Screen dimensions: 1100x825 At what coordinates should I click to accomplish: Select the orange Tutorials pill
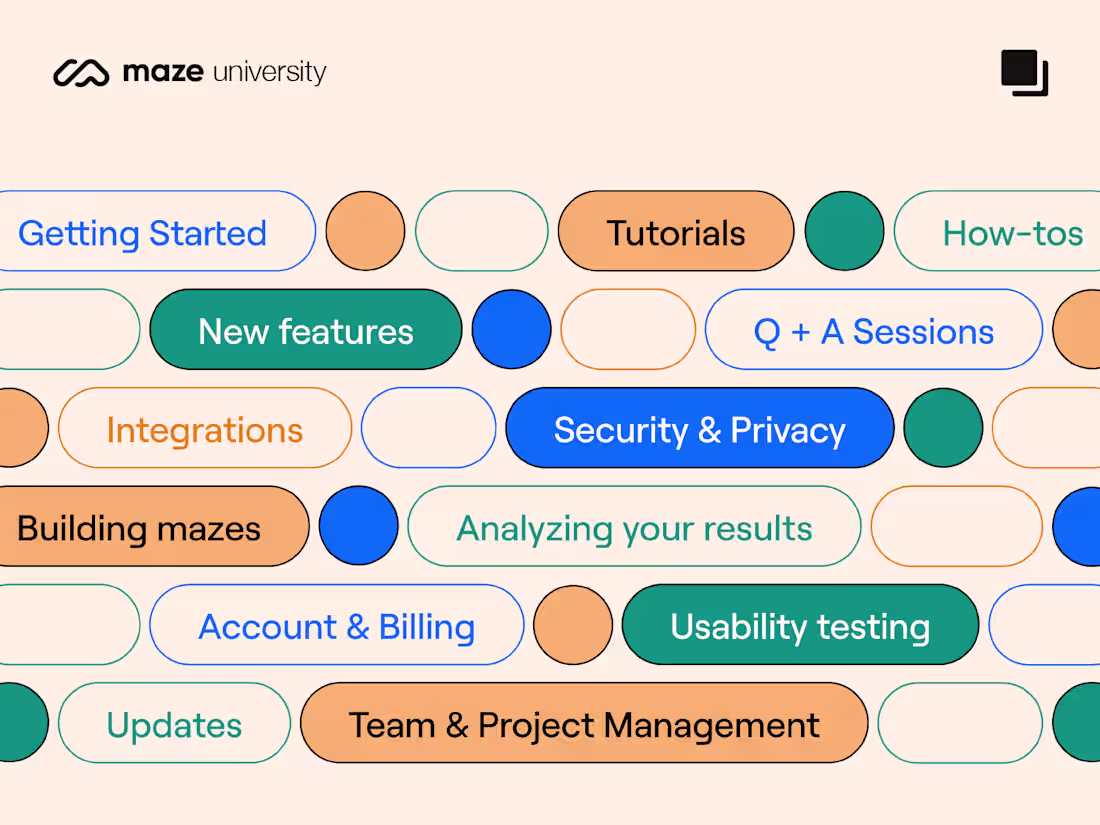[x=676, y=233]
